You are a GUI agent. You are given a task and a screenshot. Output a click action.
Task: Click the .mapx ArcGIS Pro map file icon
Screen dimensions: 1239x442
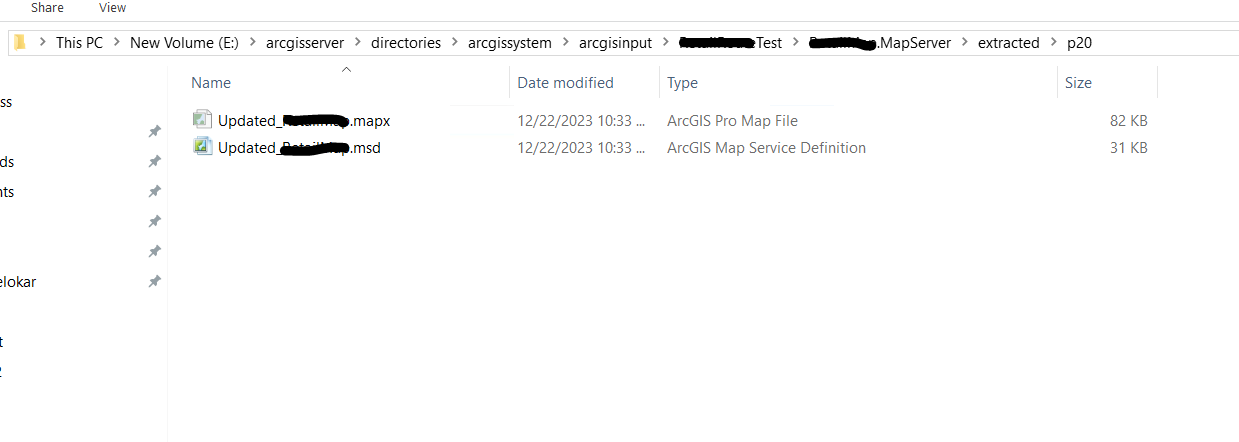tap(203, 120)
